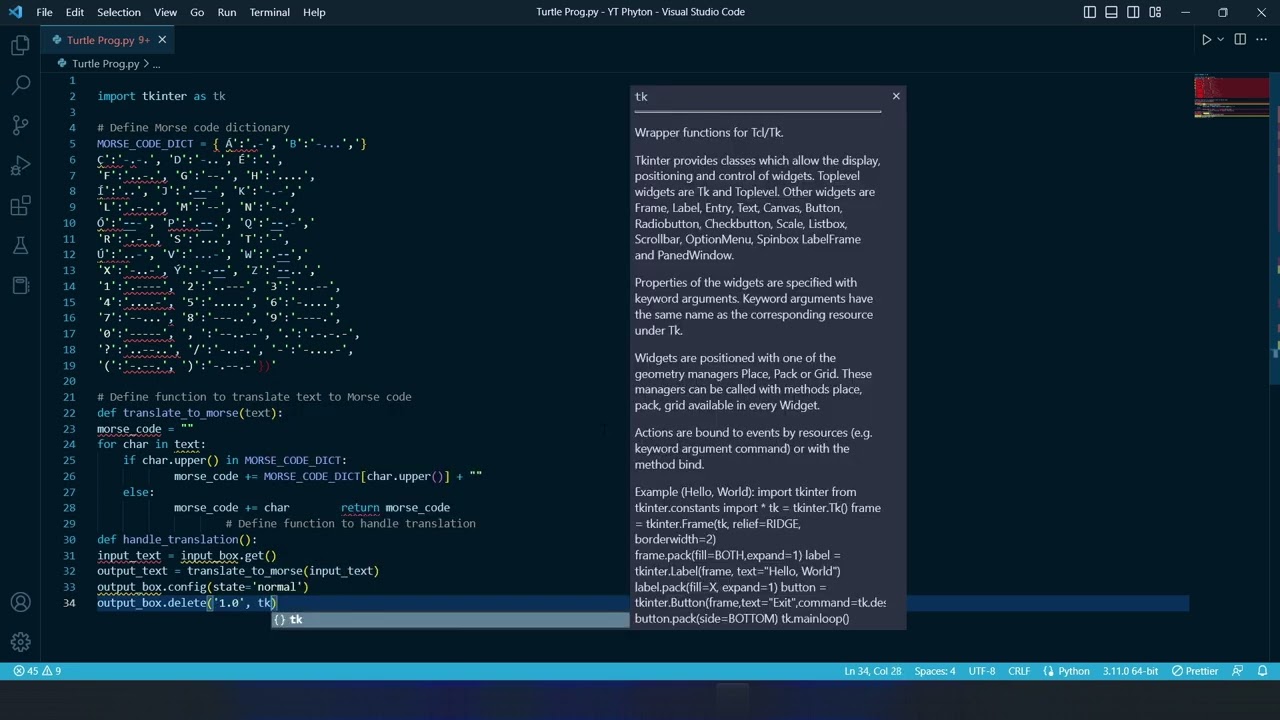
Task: Accept the tk autocomplete suggestion
Action: 451,620
